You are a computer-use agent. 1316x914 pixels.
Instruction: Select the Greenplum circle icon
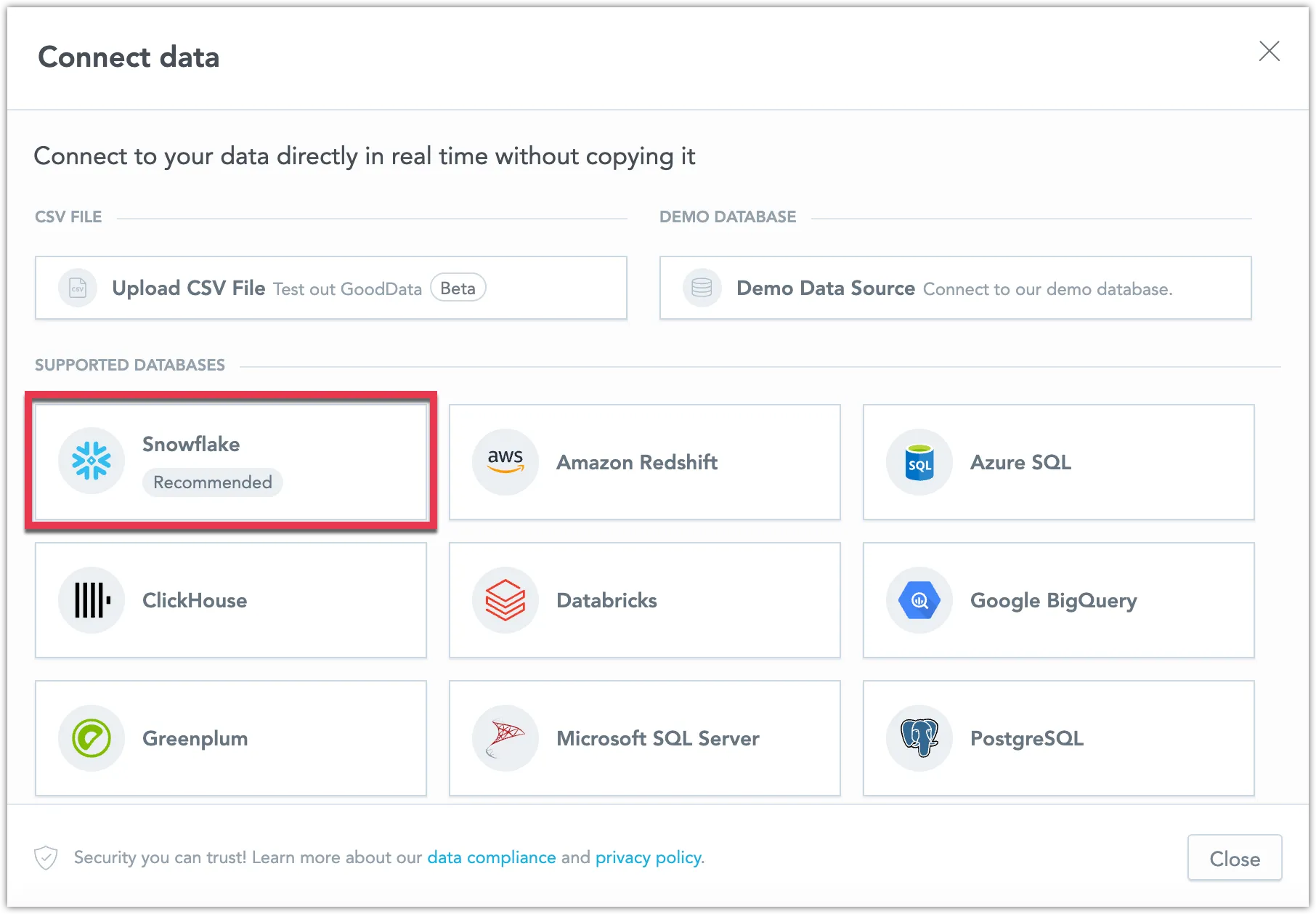click(92, 738)
